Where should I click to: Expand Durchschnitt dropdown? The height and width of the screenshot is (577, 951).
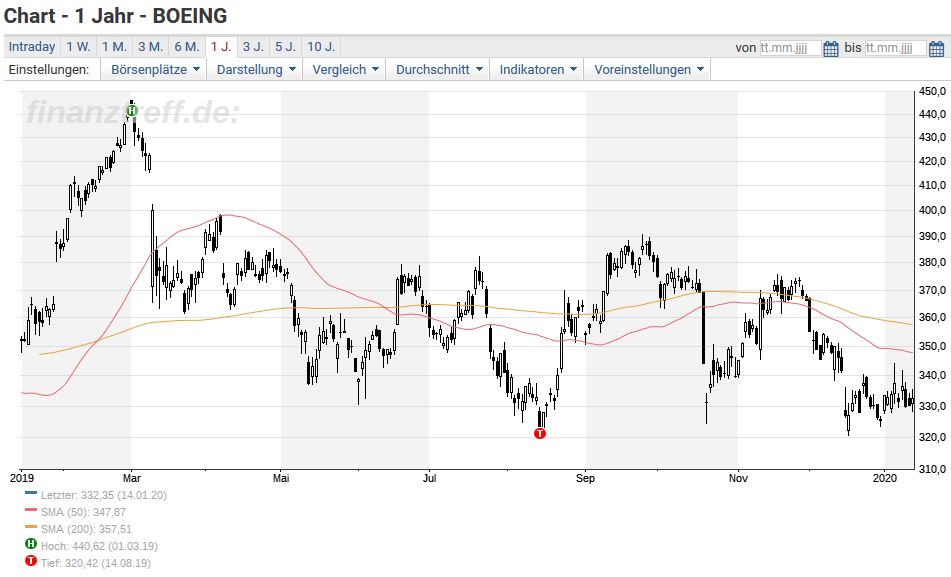(439, 70)
